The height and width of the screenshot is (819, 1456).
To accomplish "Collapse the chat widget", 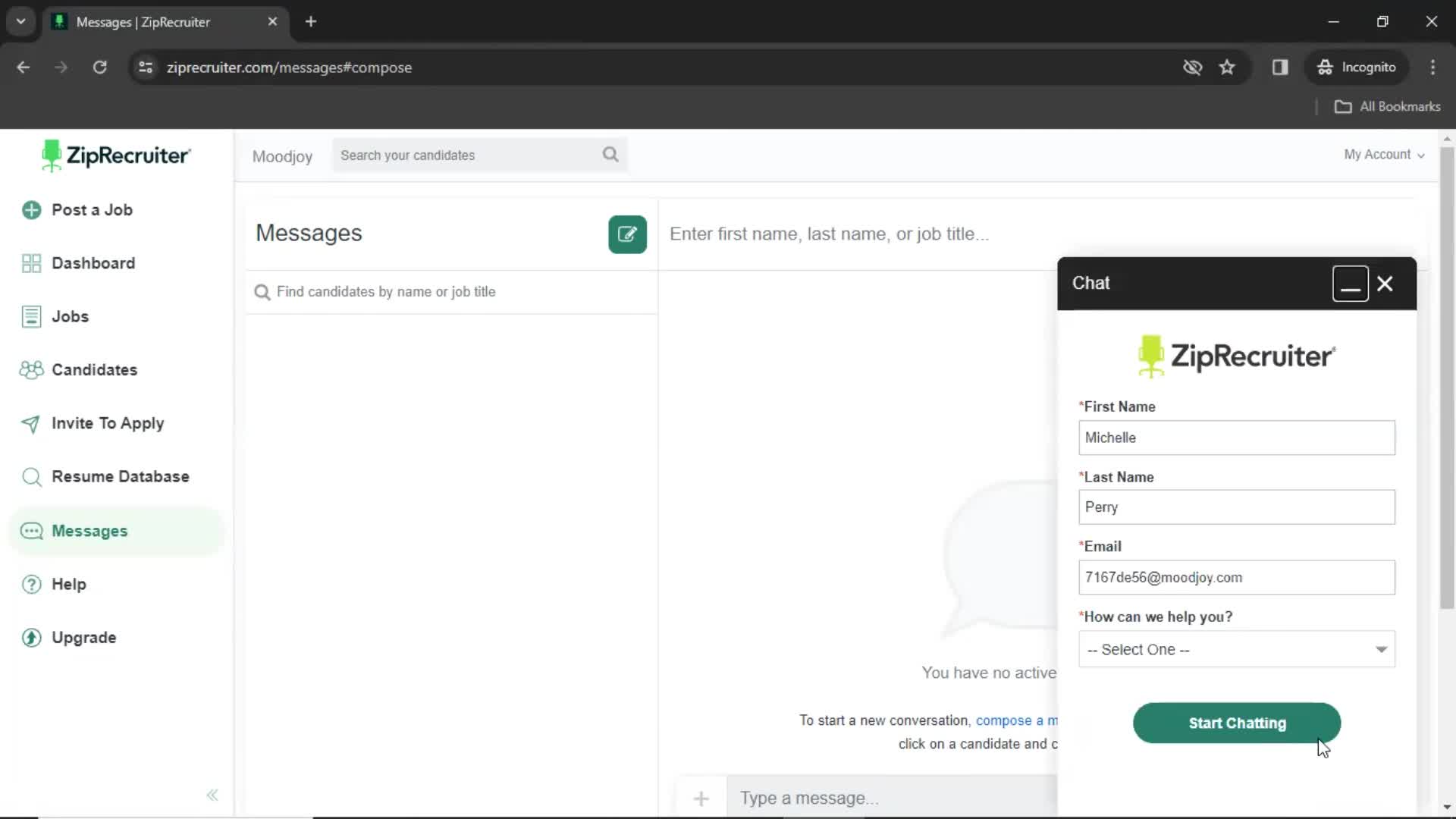I will pyautogui.click(x=1350, y=284).
